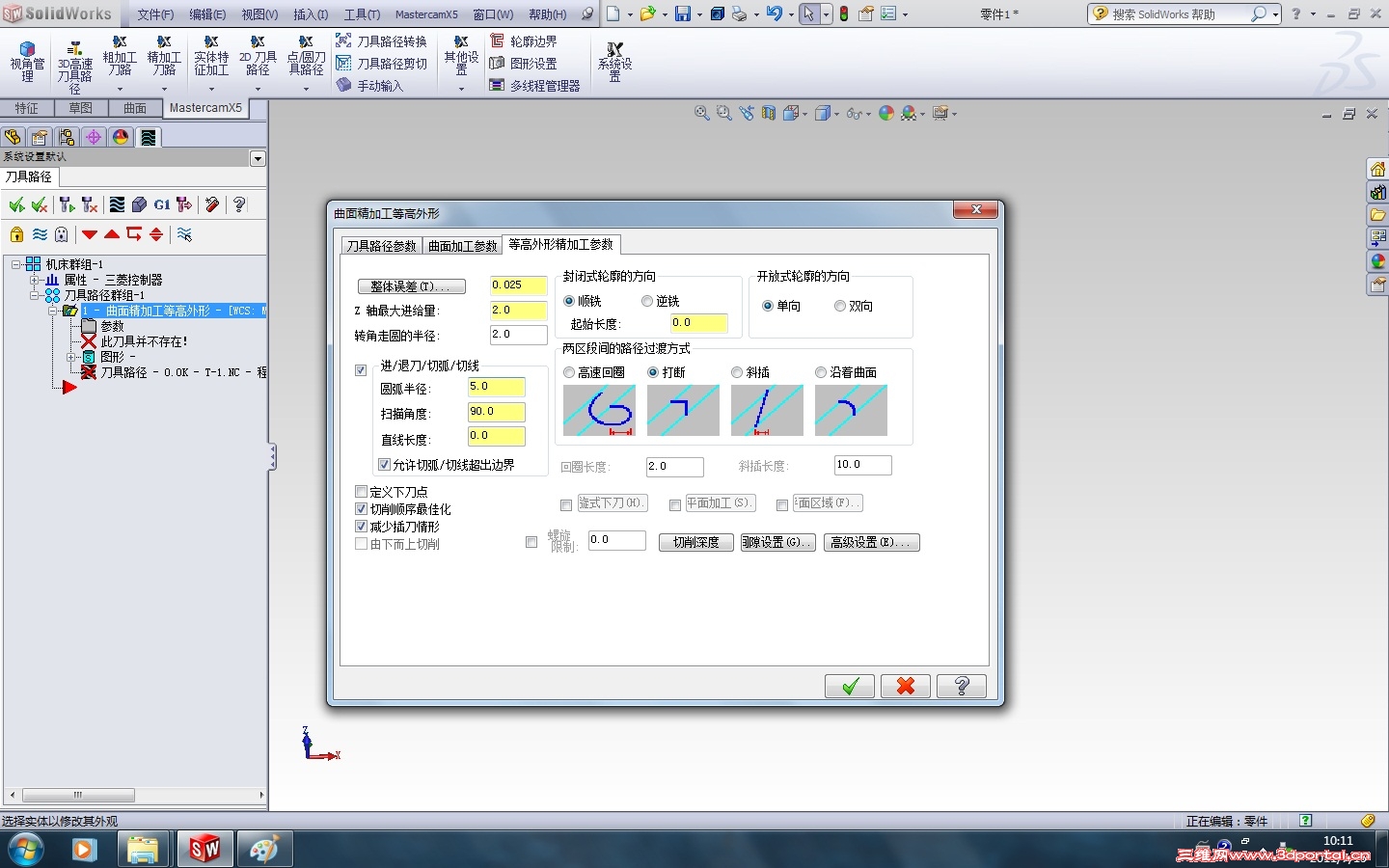
Task: Click the SolidWorks taskbar icon
Action: tap(204, 849)
